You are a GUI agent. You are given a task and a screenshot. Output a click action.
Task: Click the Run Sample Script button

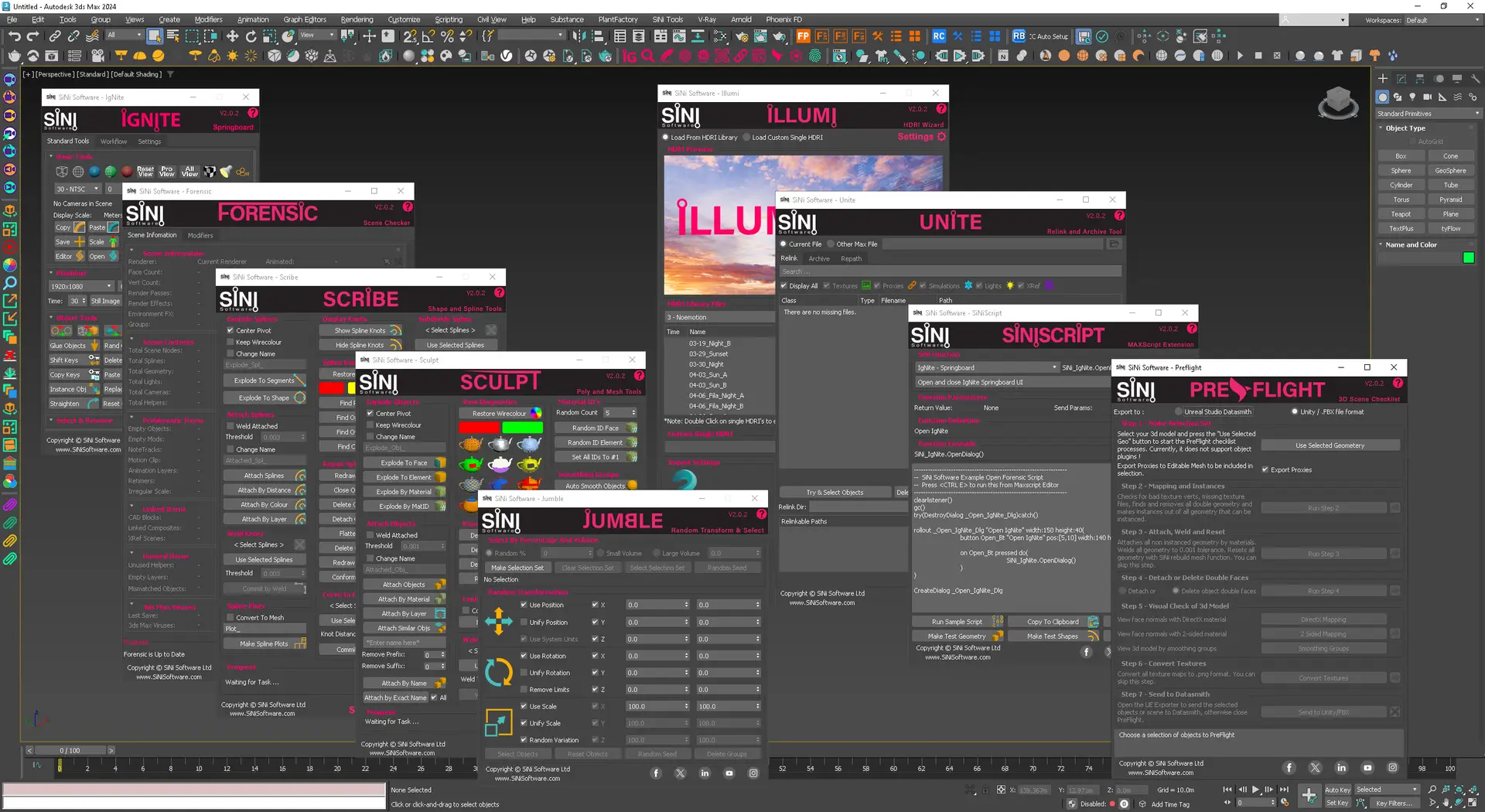tap(957, 622)
